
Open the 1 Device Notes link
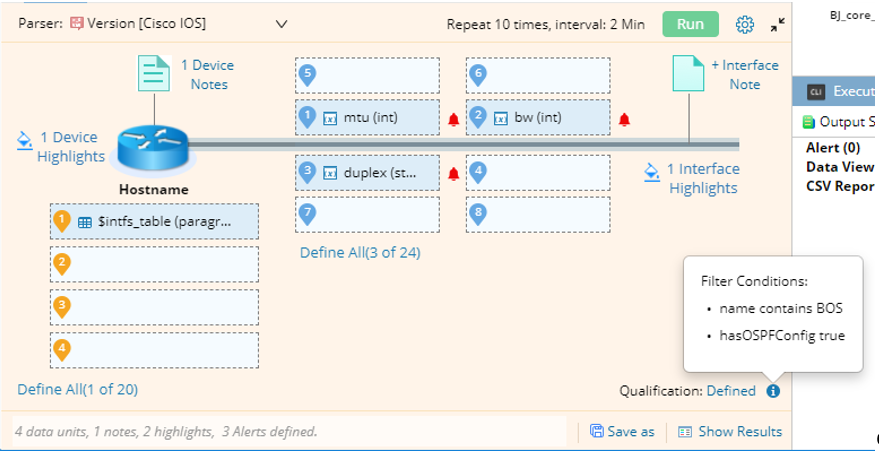pos(207,75)
